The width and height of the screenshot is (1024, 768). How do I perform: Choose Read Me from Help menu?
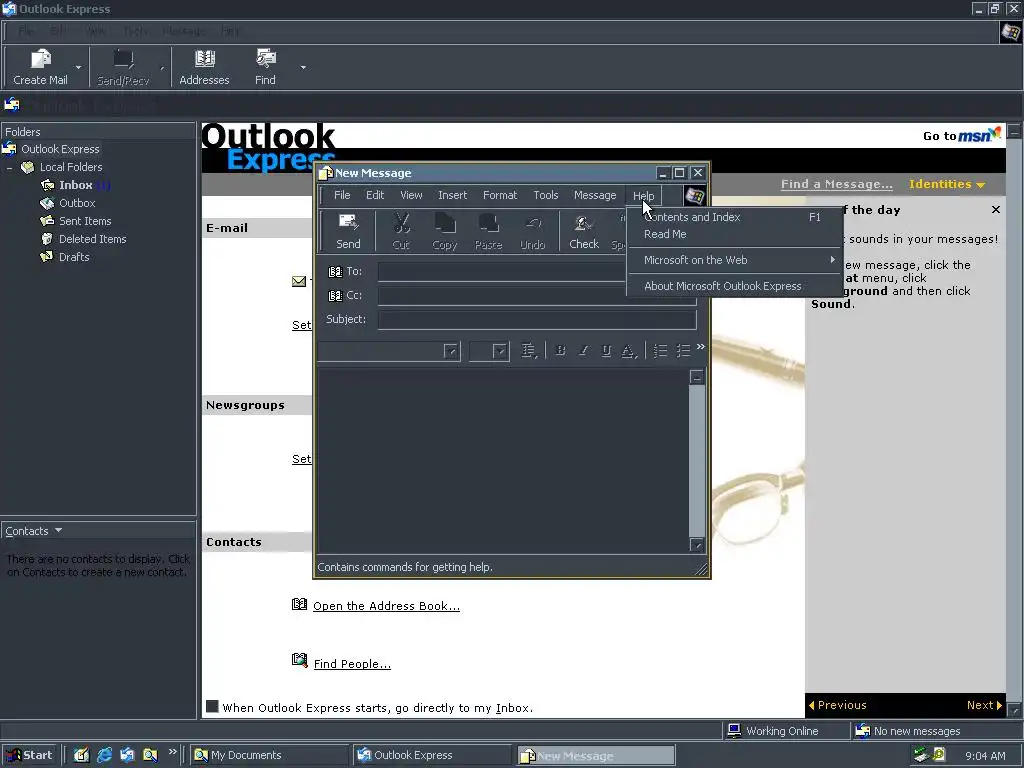735,234
